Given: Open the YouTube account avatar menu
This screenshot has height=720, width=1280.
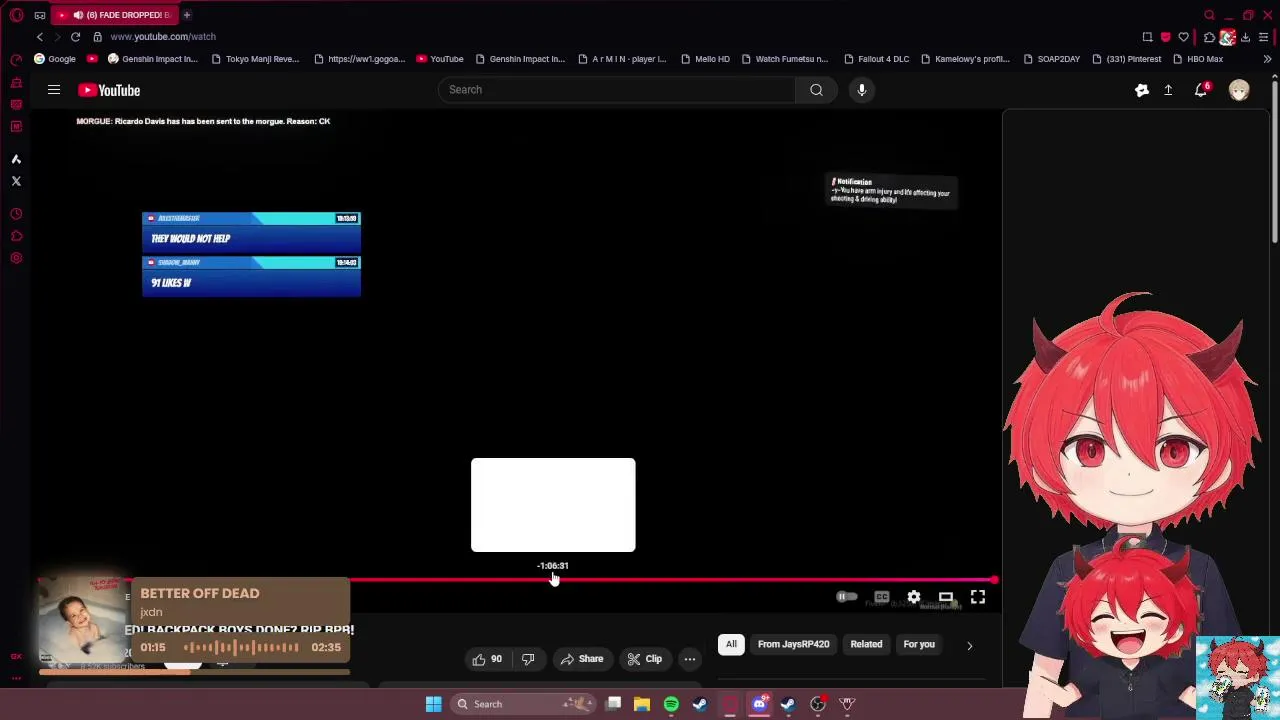Looking at the screenshot, I should (1239, 90).
